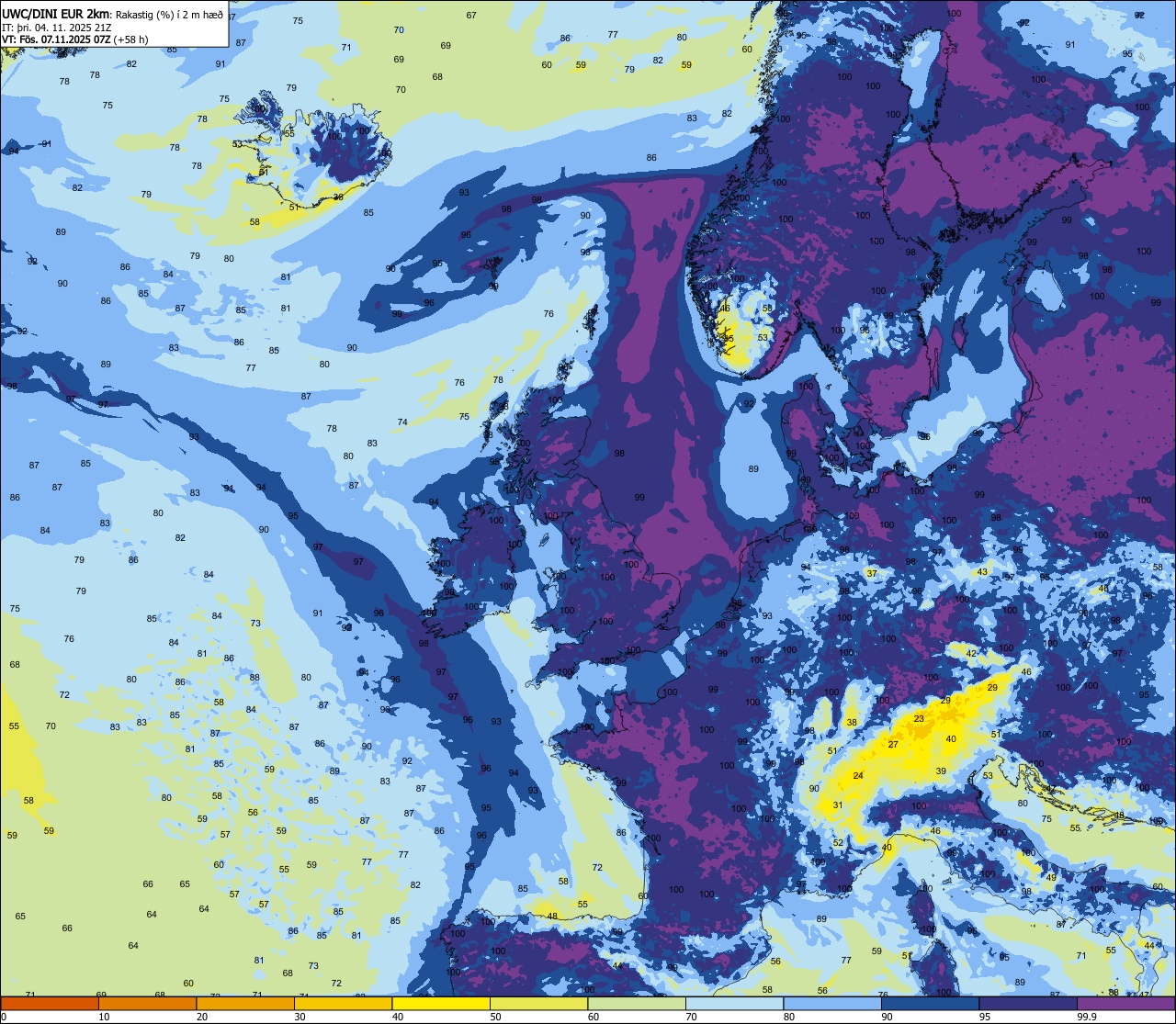Viewport: 1176px width, 1024px height.
Task: Click the "10" tick label in the legend bar
Action: coord(104,1017)
